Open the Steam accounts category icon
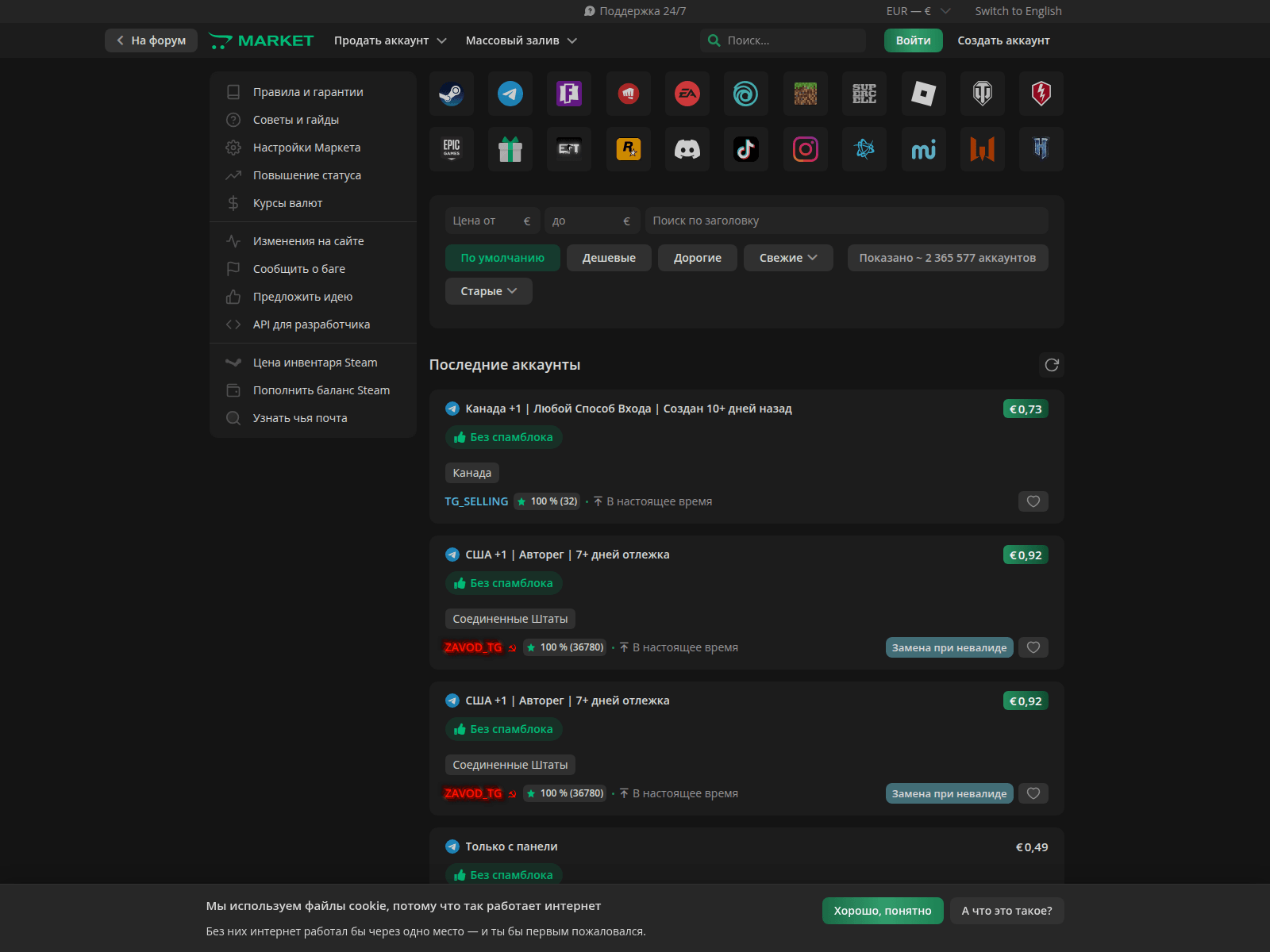Screen dimensions: 1270x952 click(451, 94)
